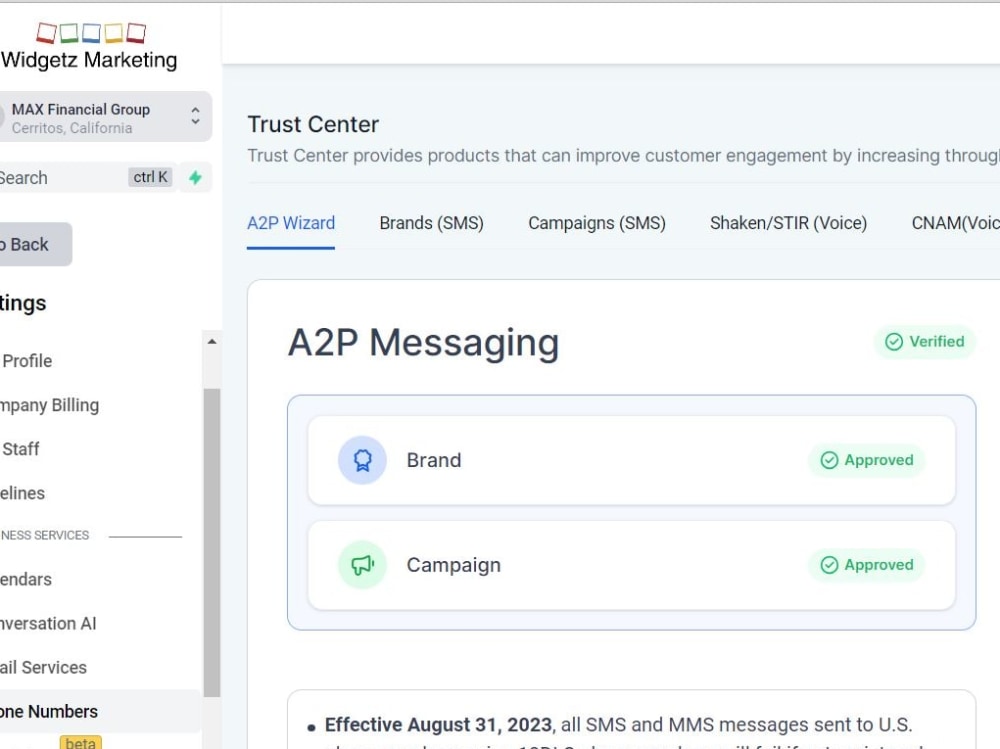This screenshot has height=749, width=1000.
Task: Click the Brand ribbon award icon
Action: coord(362,460)
